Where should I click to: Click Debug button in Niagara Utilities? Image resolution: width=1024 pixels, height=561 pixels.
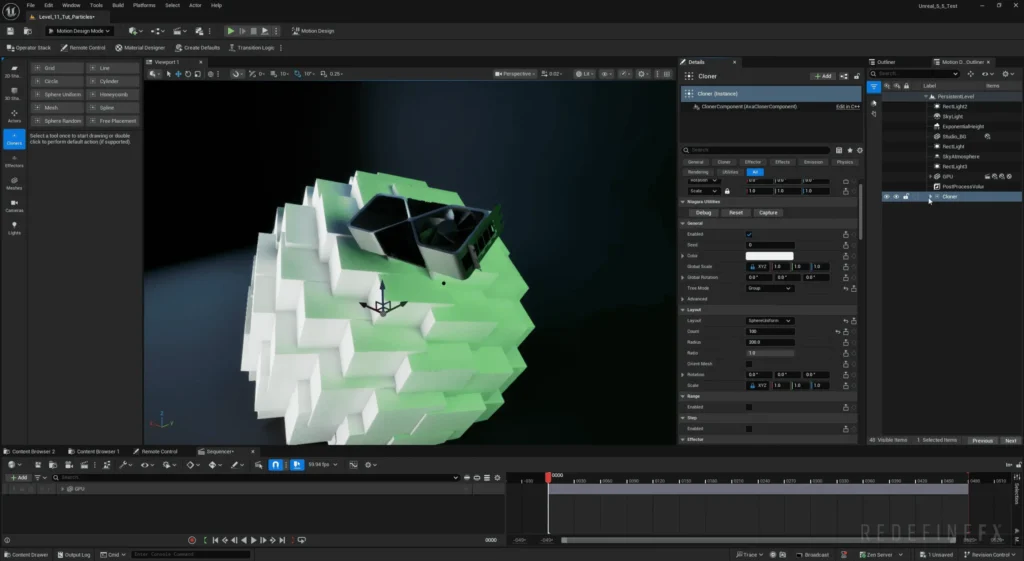click(x=703, y=212)
